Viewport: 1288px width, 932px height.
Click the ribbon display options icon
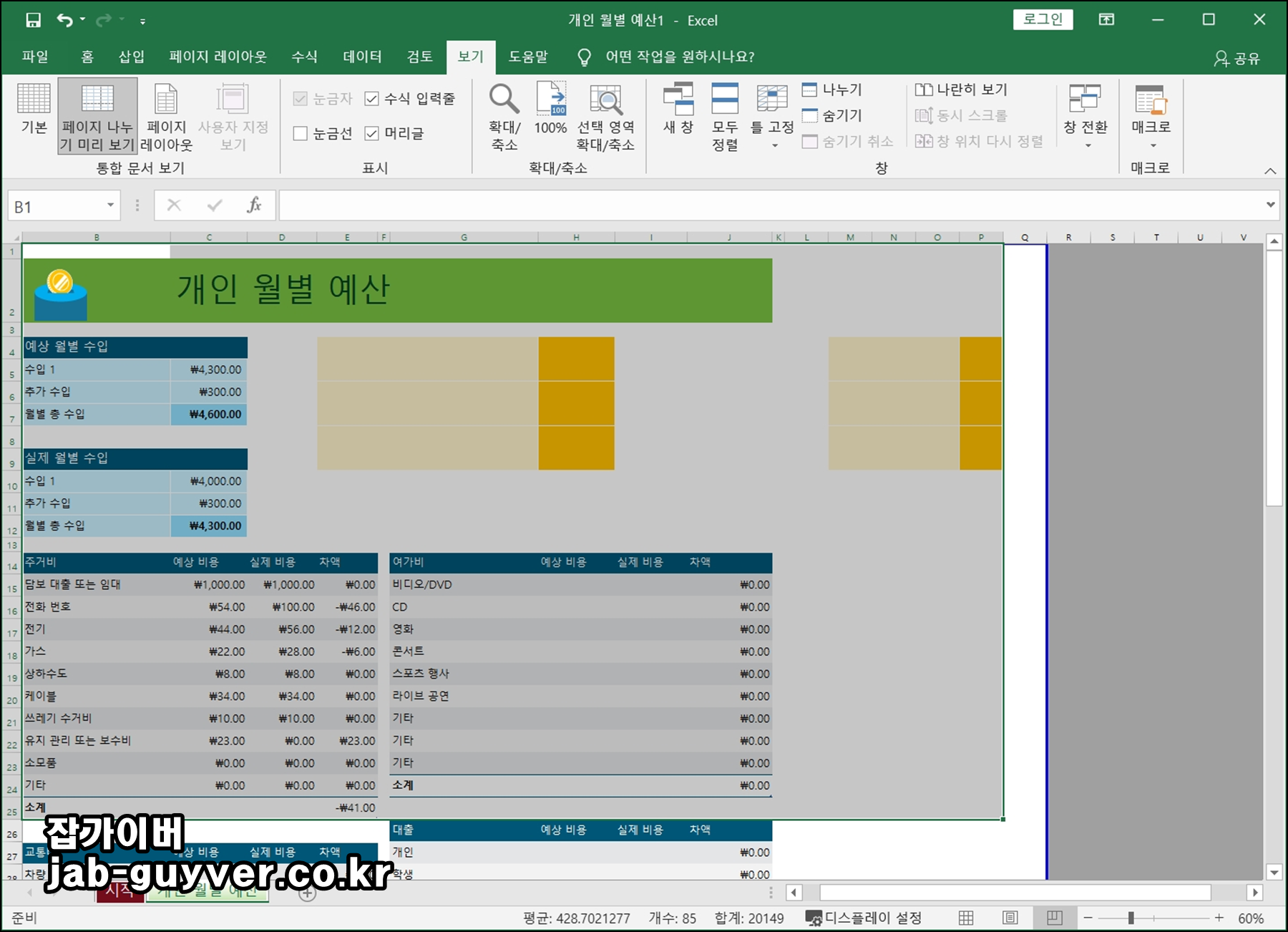click(x=1106, y=20)
